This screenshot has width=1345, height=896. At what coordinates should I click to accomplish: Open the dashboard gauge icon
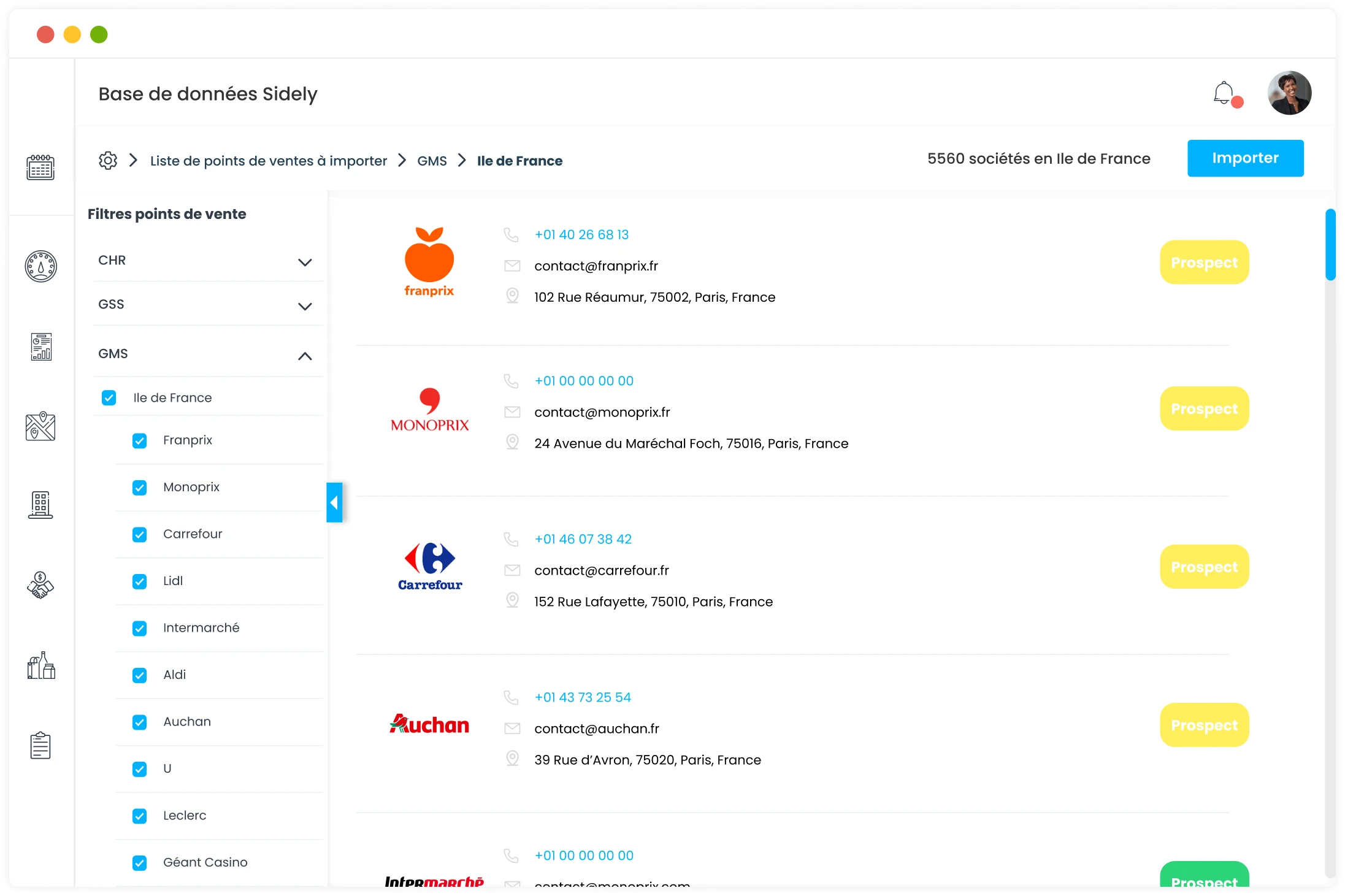tap(40, 266)
